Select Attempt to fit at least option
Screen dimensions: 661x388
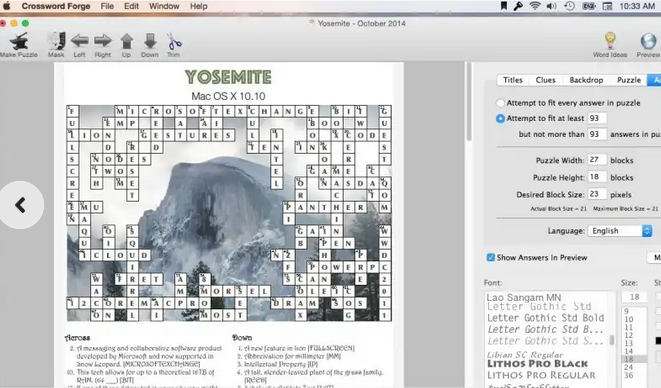pyautogui.click(x=500, y=119)
